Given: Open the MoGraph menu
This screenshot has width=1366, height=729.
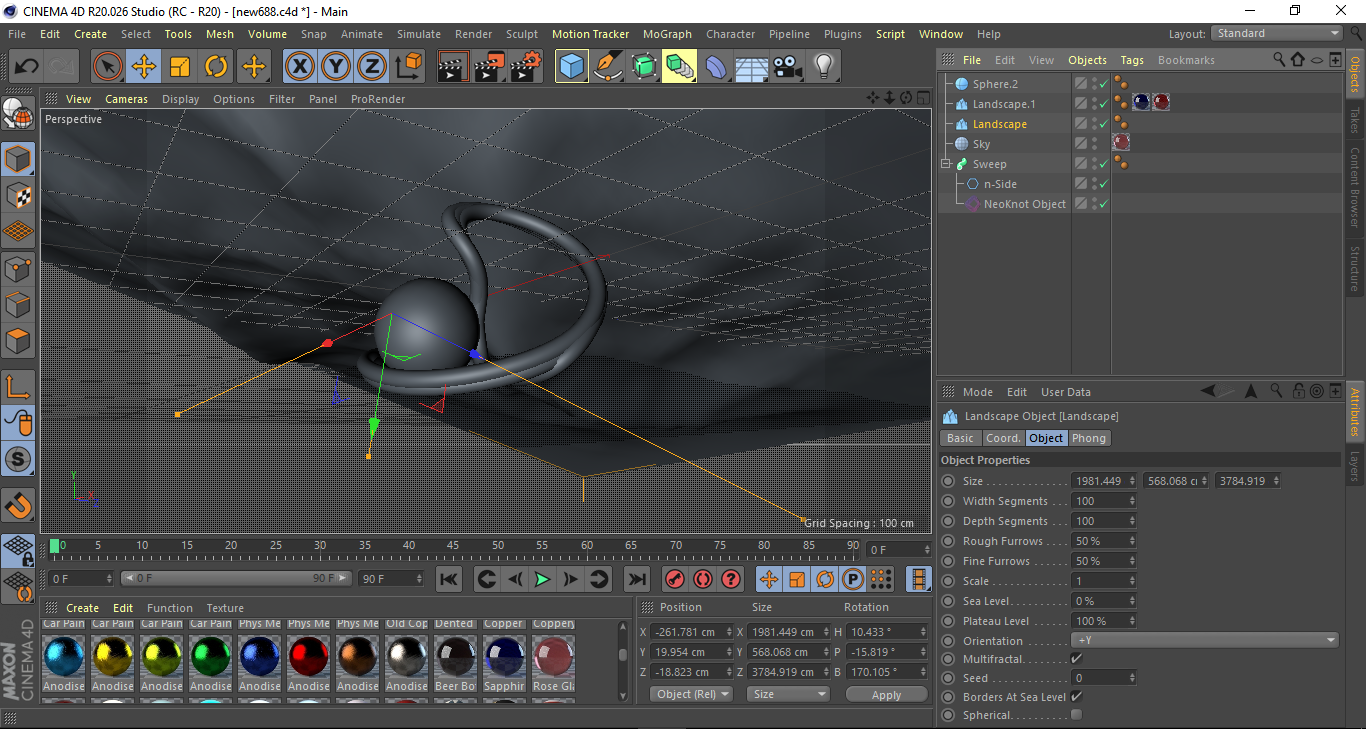Looking at the screenshot, I should point(667,34).
